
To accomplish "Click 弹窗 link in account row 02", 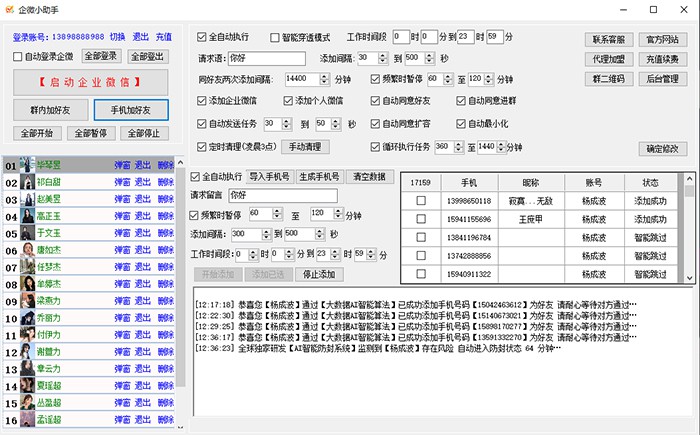I will click(122, 182).
